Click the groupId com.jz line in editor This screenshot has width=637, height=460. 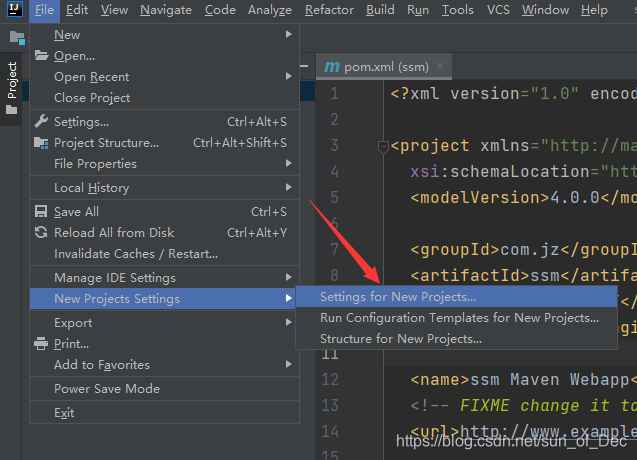coord(524,250)
